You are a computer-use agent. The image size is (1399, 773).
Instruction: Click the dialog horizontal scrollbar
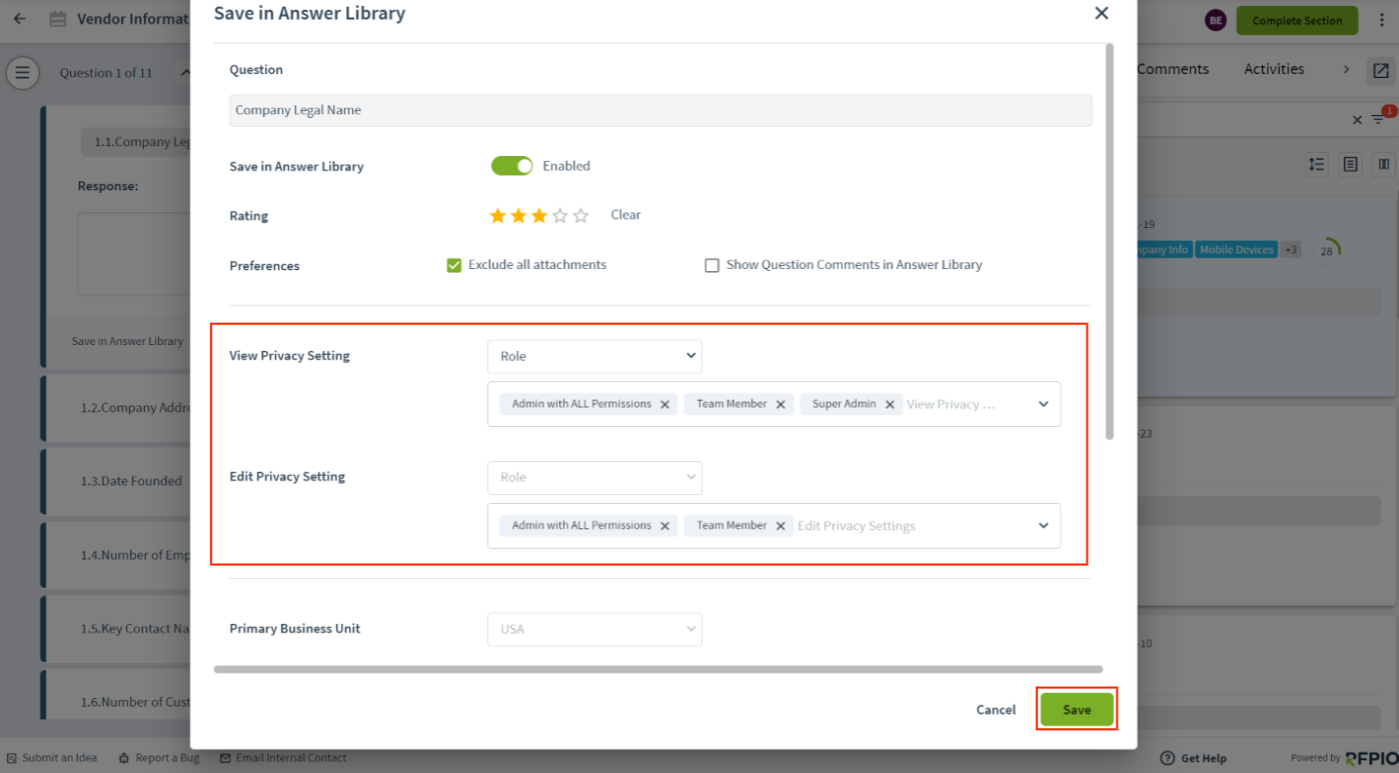(x=658, y=669)
